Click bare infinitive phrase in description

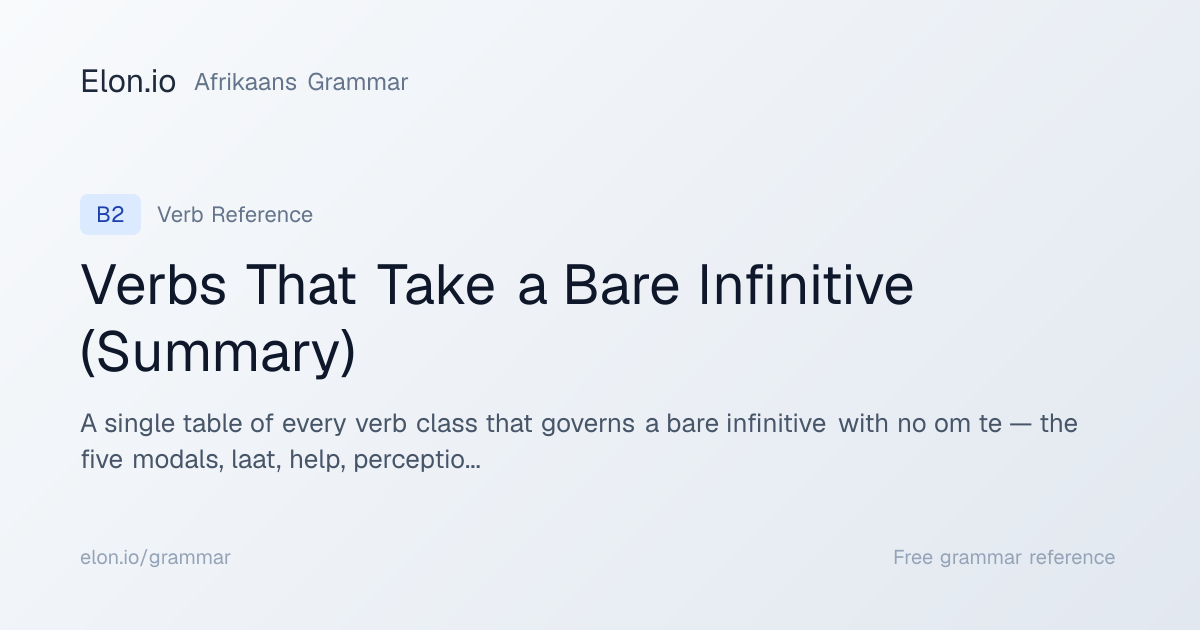coord(735,423)
